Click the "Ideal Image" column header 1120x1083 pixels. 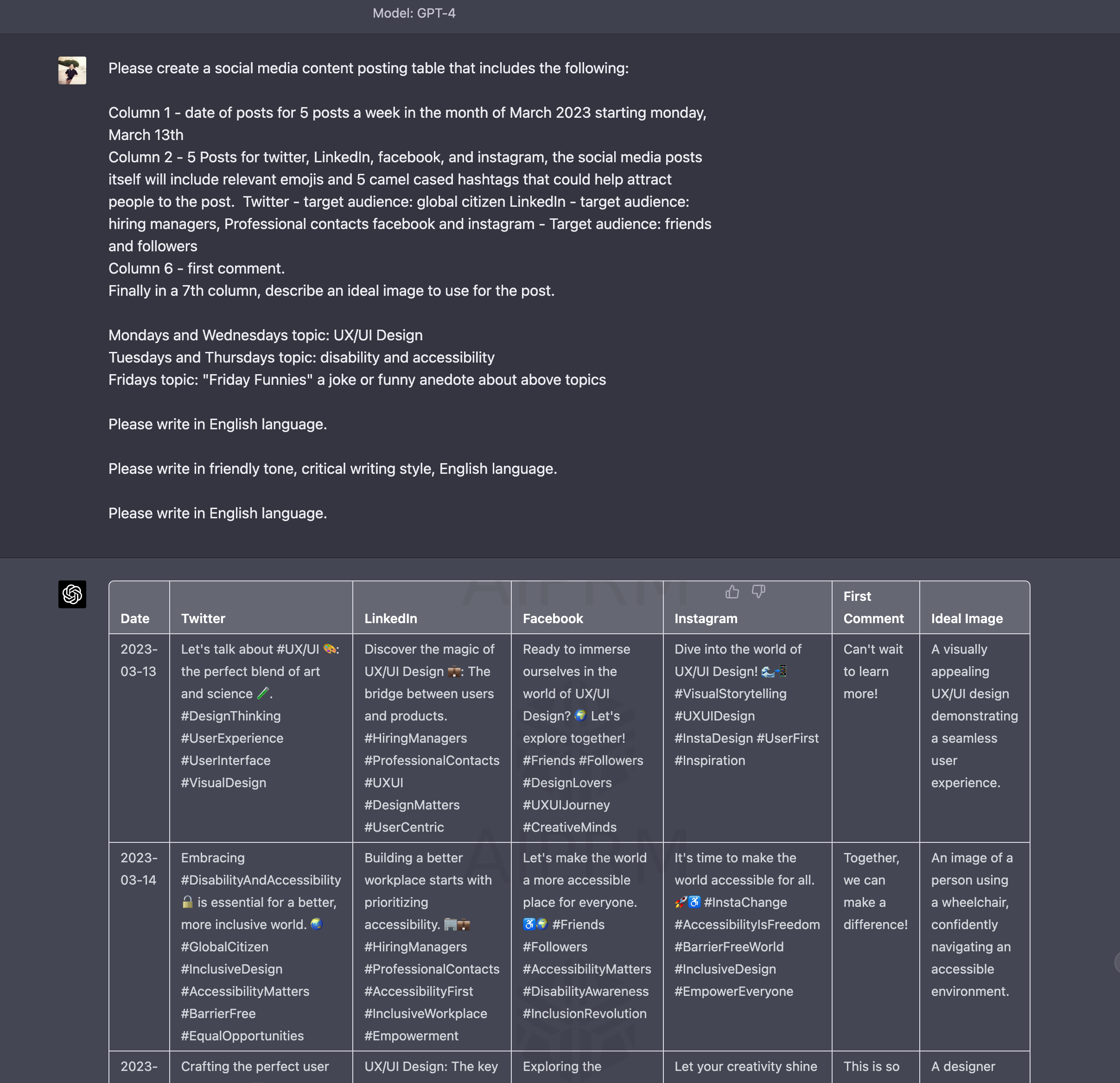pos(967,618)
